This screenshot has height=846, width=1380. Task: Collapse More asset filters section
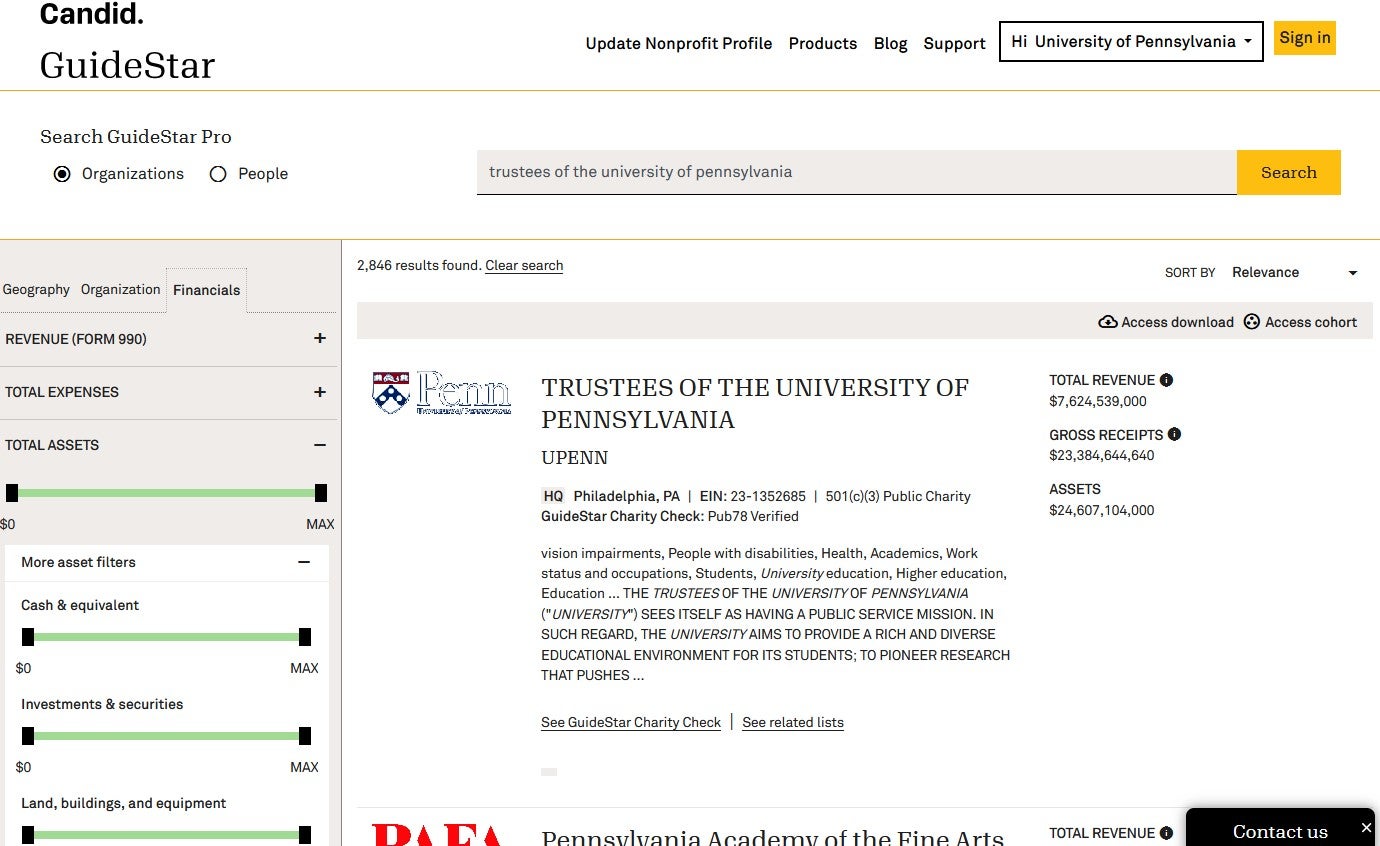tap(304, 562)
